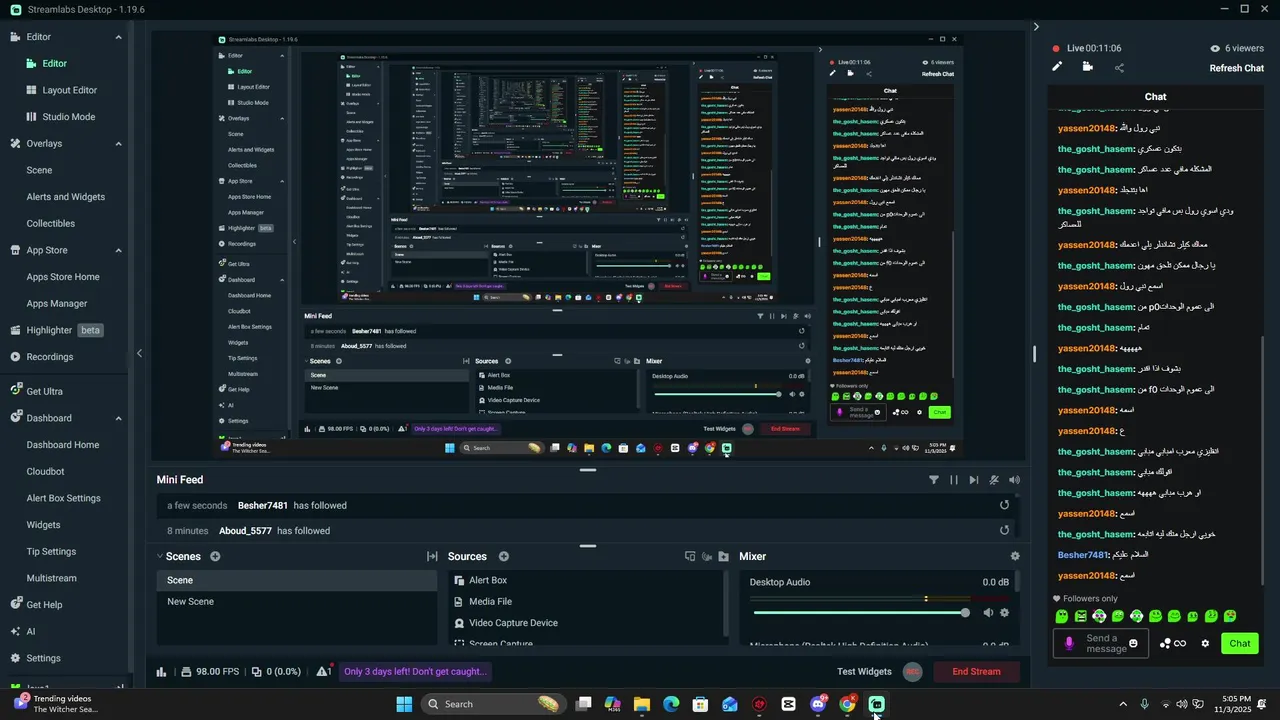Open Alerts and Widgets in sidebar
1280x720 pixels.
66,197
